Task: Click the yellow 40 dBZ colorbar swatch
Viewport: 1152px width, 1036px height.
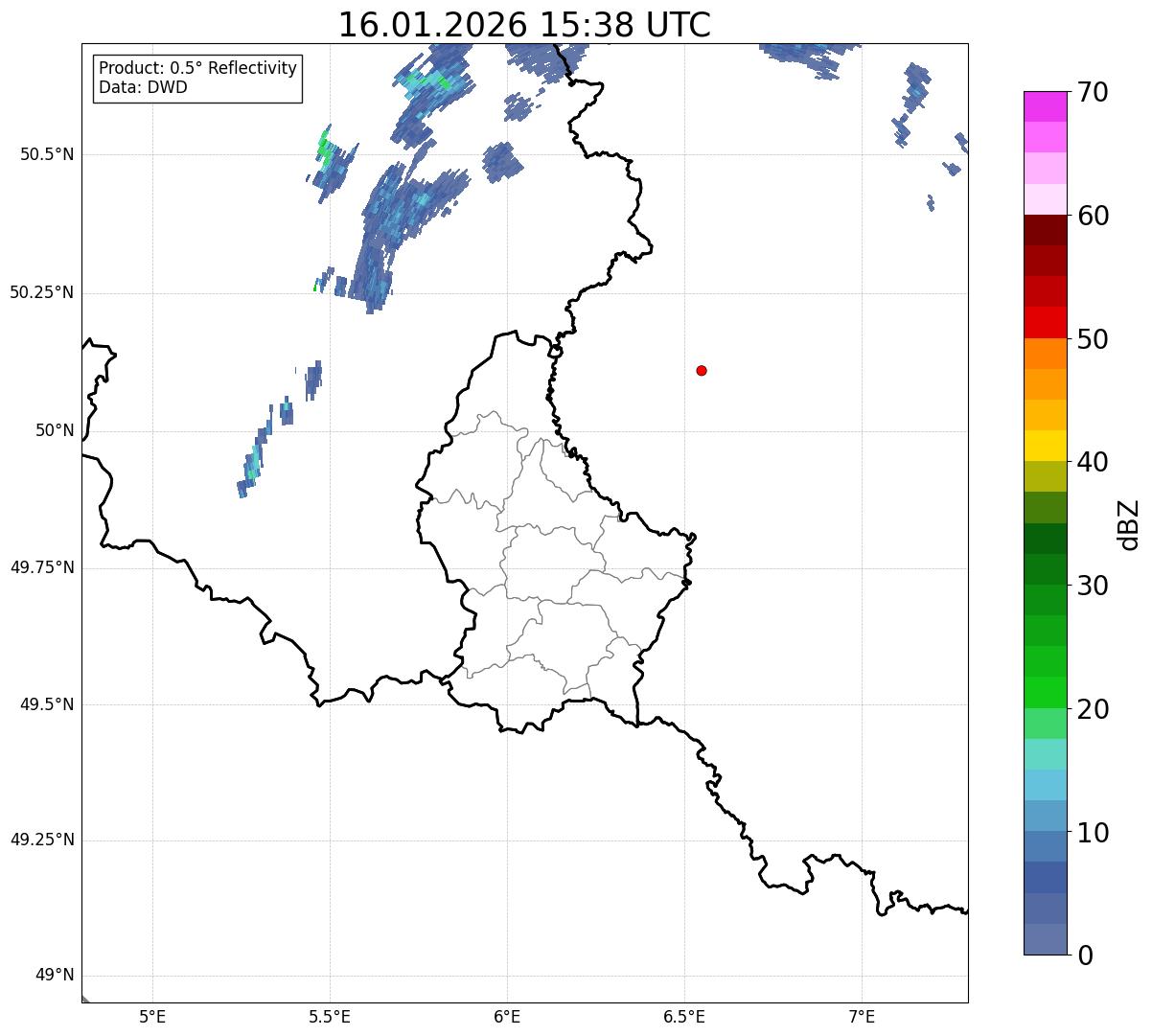Action: [x=1045, y=447]
